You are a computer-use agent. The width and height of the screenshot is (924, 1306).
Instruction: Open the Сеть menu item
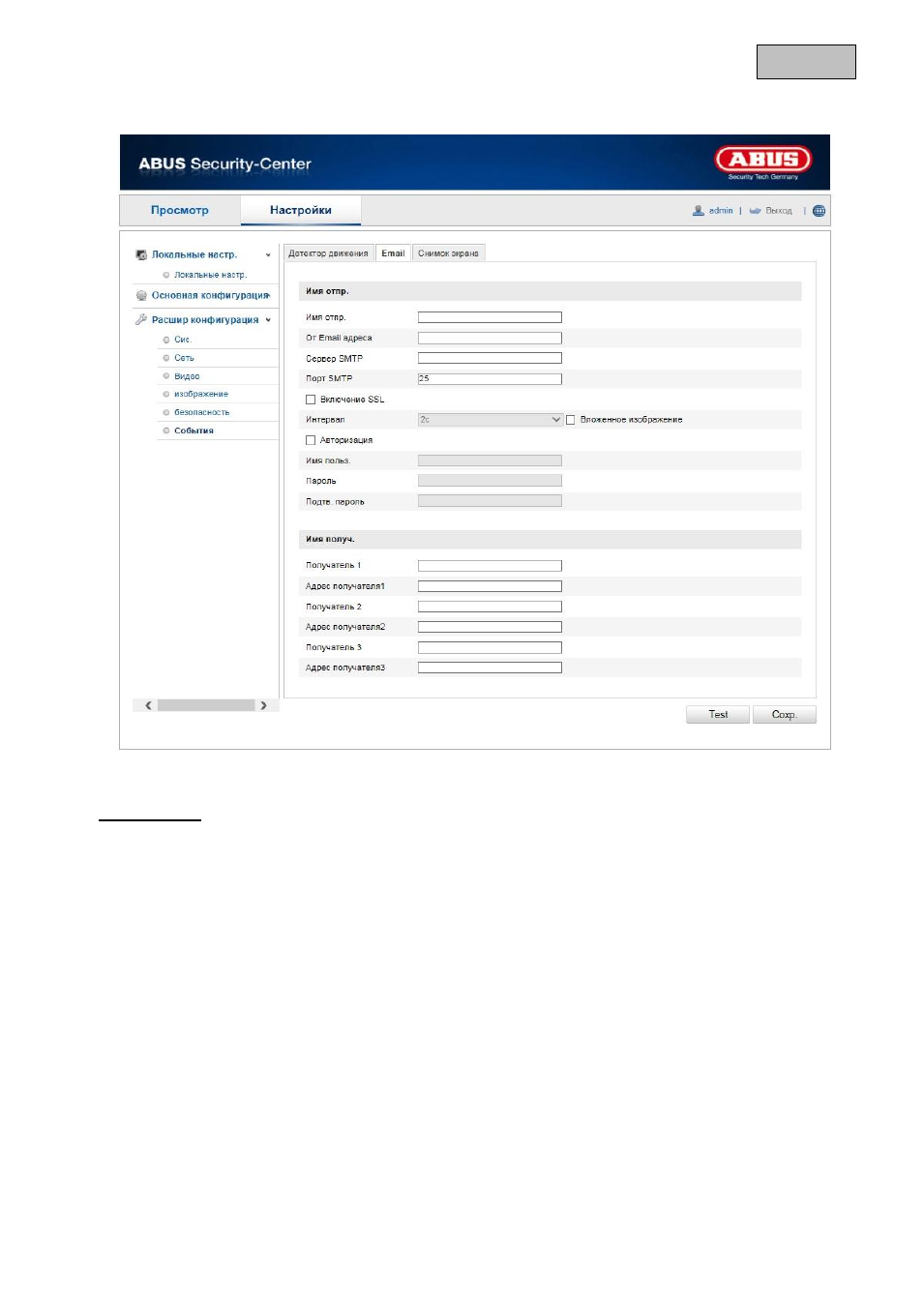point(184,358)
